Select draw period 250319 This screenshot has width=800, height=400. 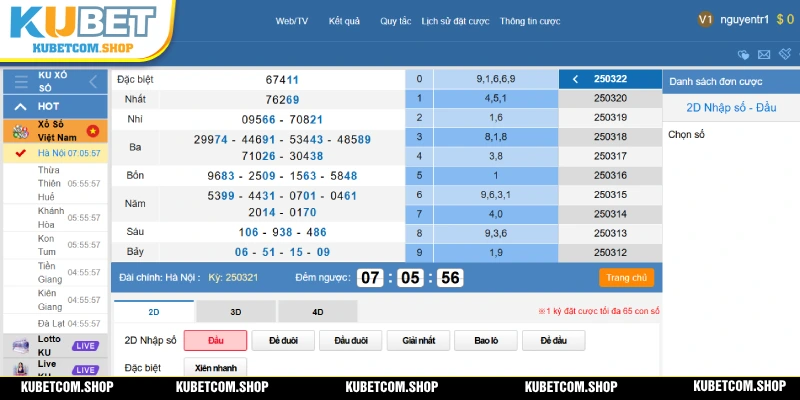(x=610, y=118)
